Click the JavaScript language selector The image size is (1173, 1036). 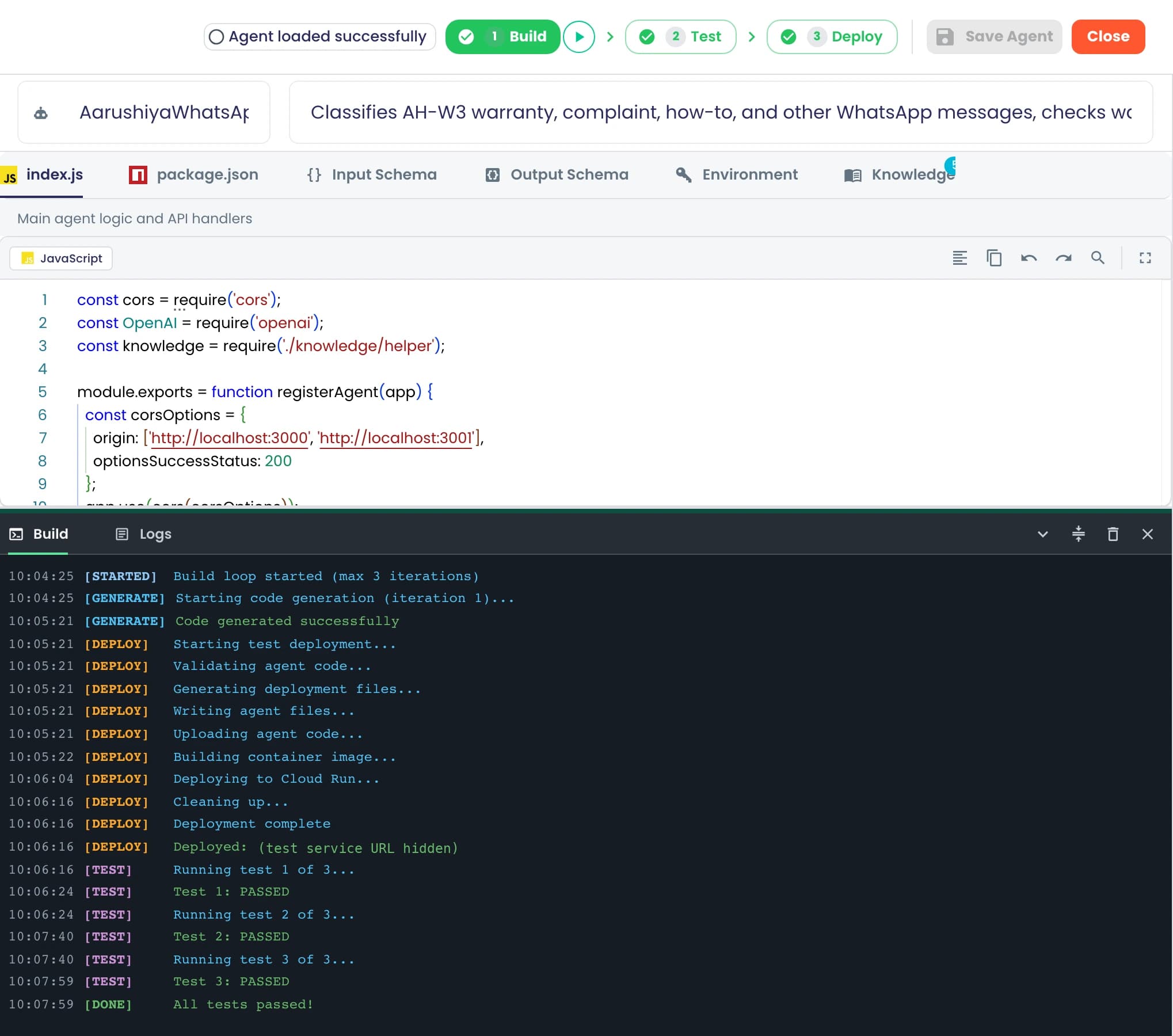coord(61,258)
